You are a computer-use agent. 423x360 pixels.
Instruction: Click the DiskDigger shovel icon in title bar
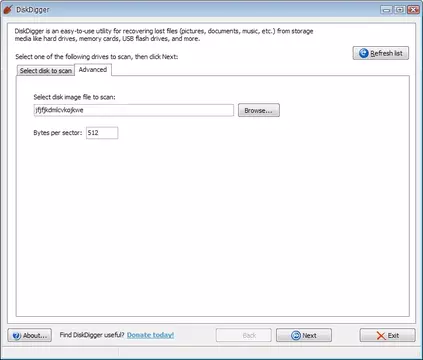[x=8, y=9]
